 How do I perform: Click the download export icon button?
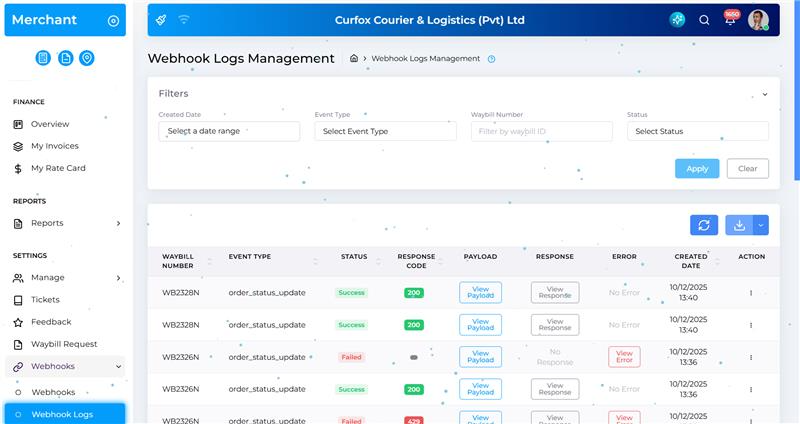[x=739, y=225]
